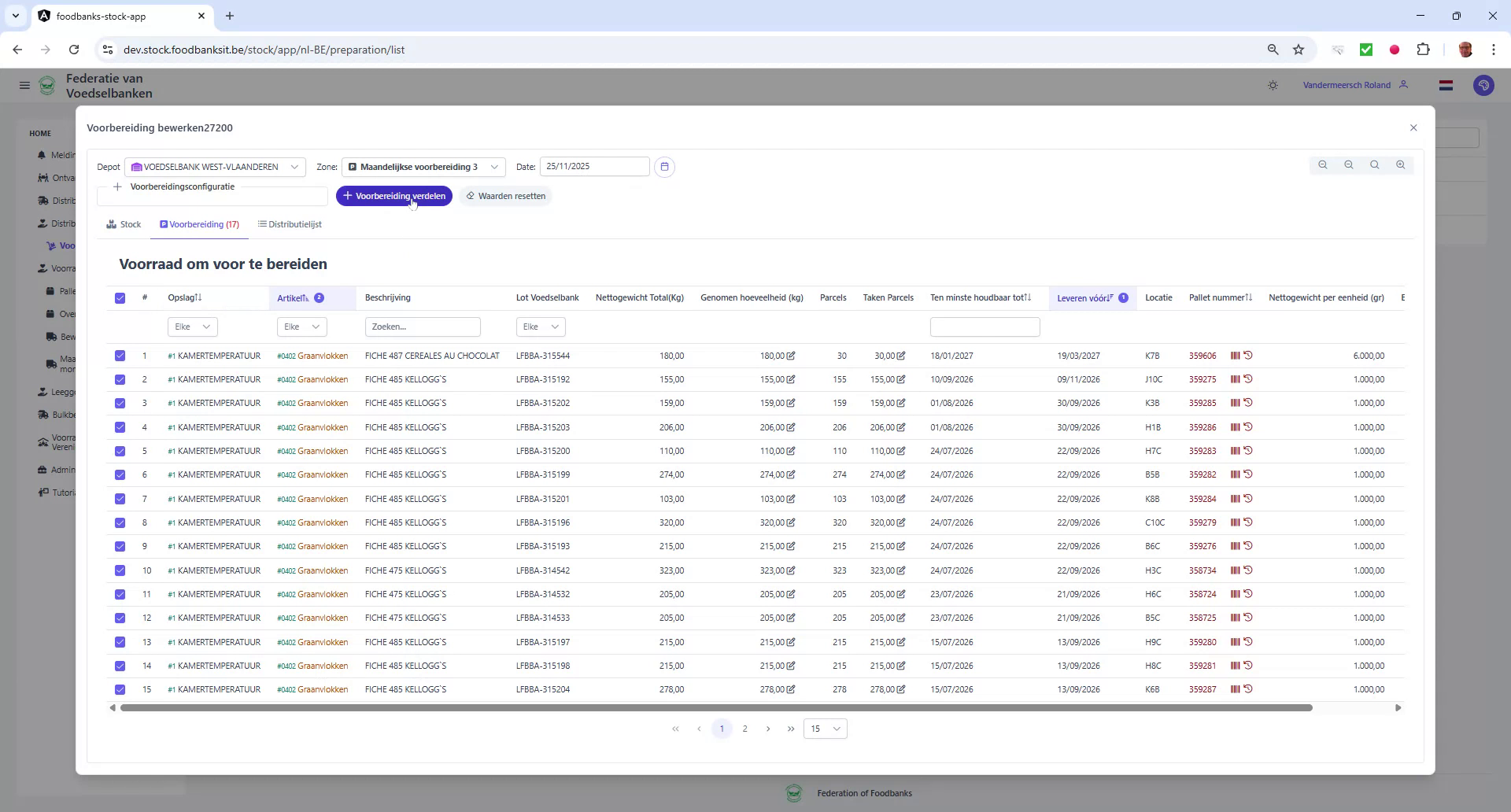
Task: Open the Zone dropdown Maandelijkse voorbereiding 3
Action: pyautogui.click(x=423, y=167)
